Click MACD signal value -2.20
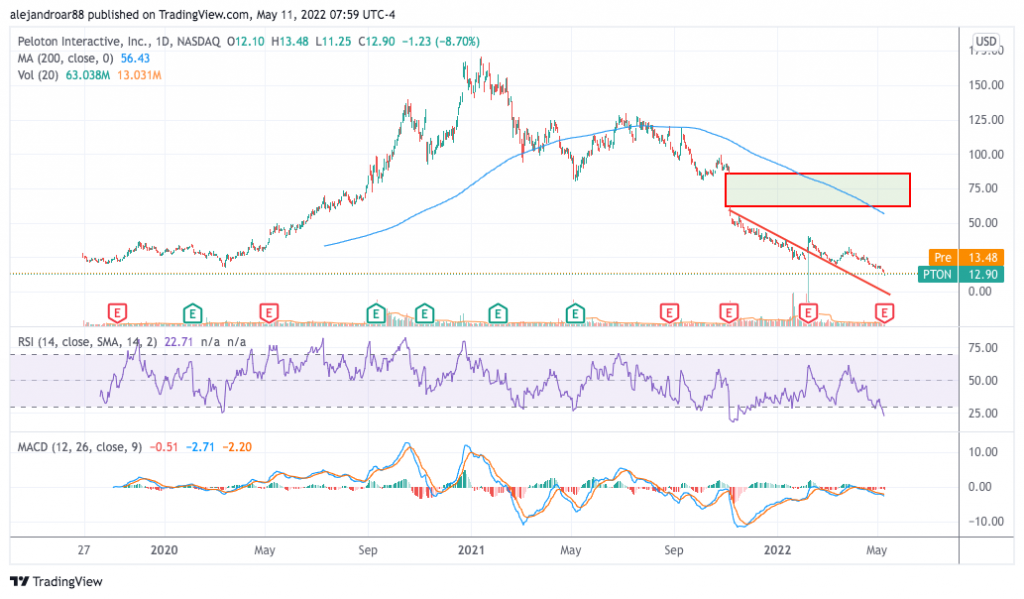 click(237, 447)
